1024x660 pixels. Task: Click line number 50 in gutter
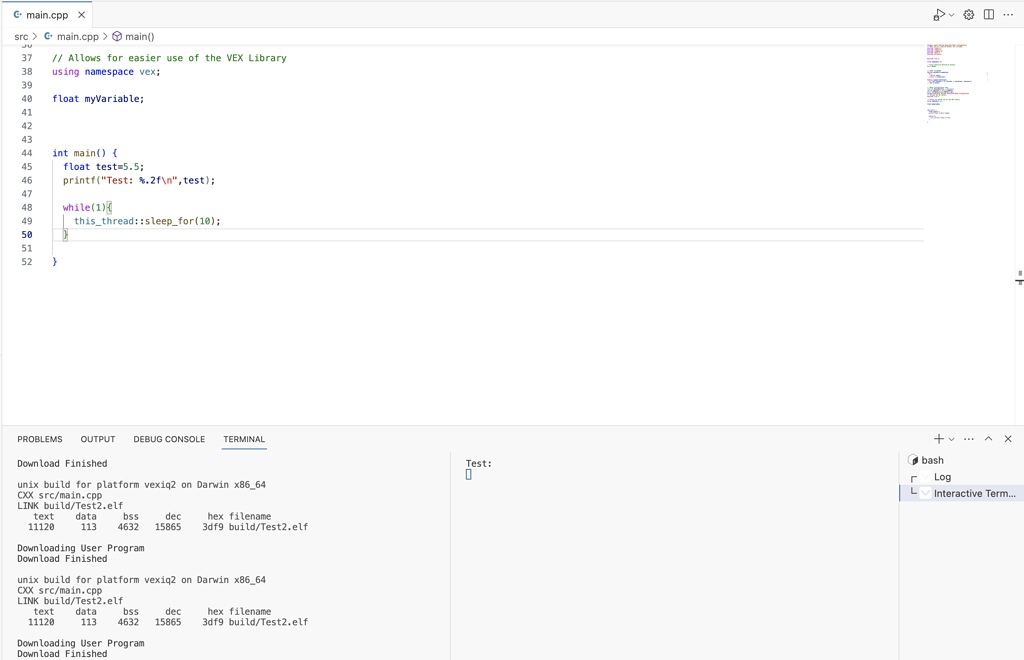pos(27,234)
